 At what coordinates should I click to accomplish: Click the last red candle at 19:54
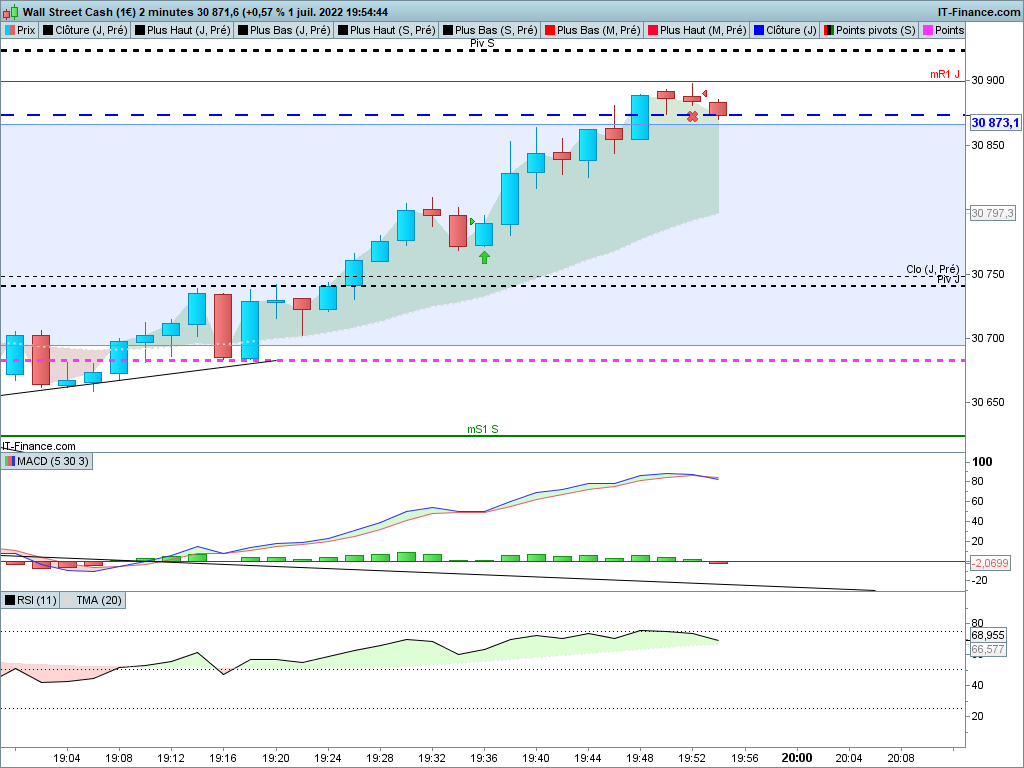718,109
